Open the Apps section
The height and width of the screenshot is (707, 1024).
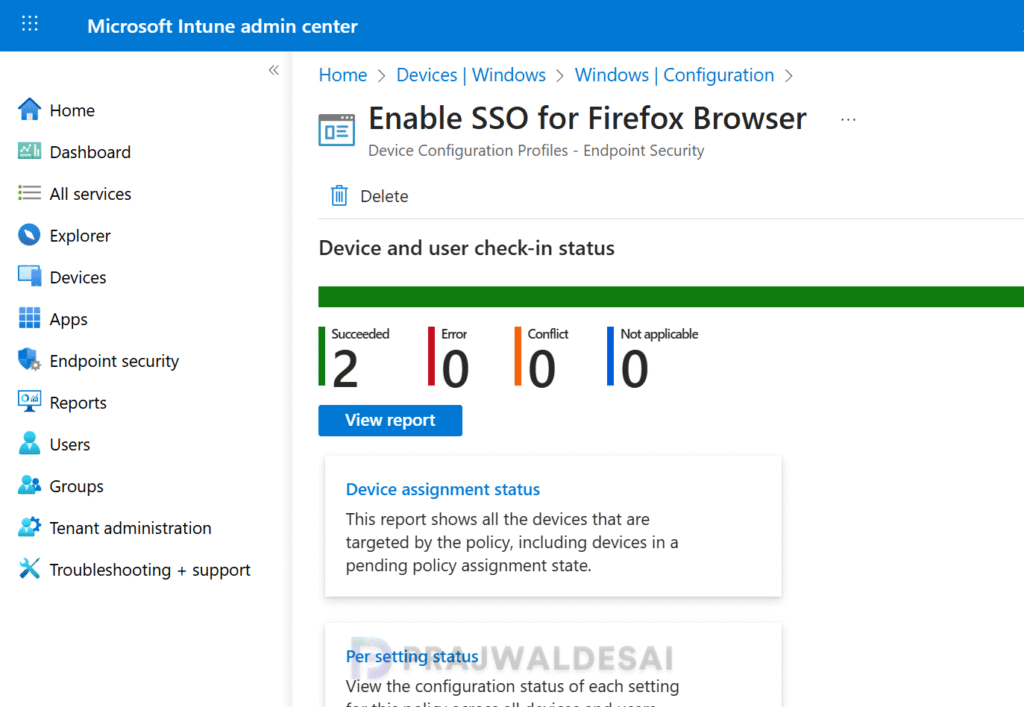(x=68, y=319)
